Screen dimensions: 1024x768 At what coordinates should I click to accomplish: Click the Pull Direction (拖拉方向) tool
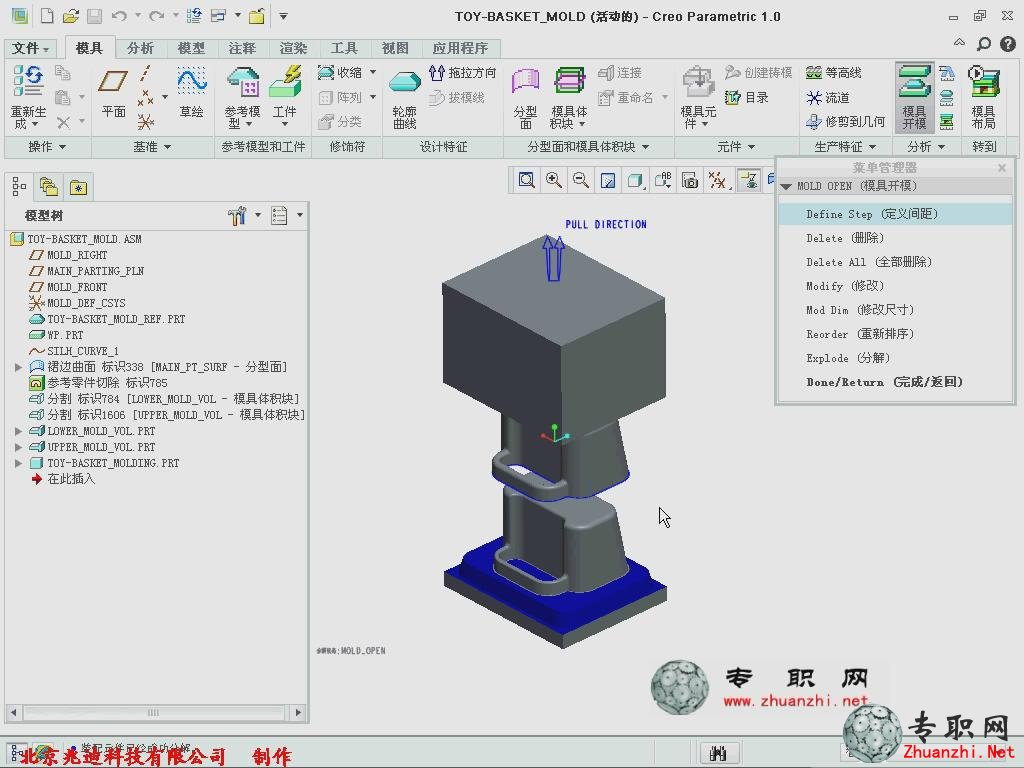(x=462, y=72)
